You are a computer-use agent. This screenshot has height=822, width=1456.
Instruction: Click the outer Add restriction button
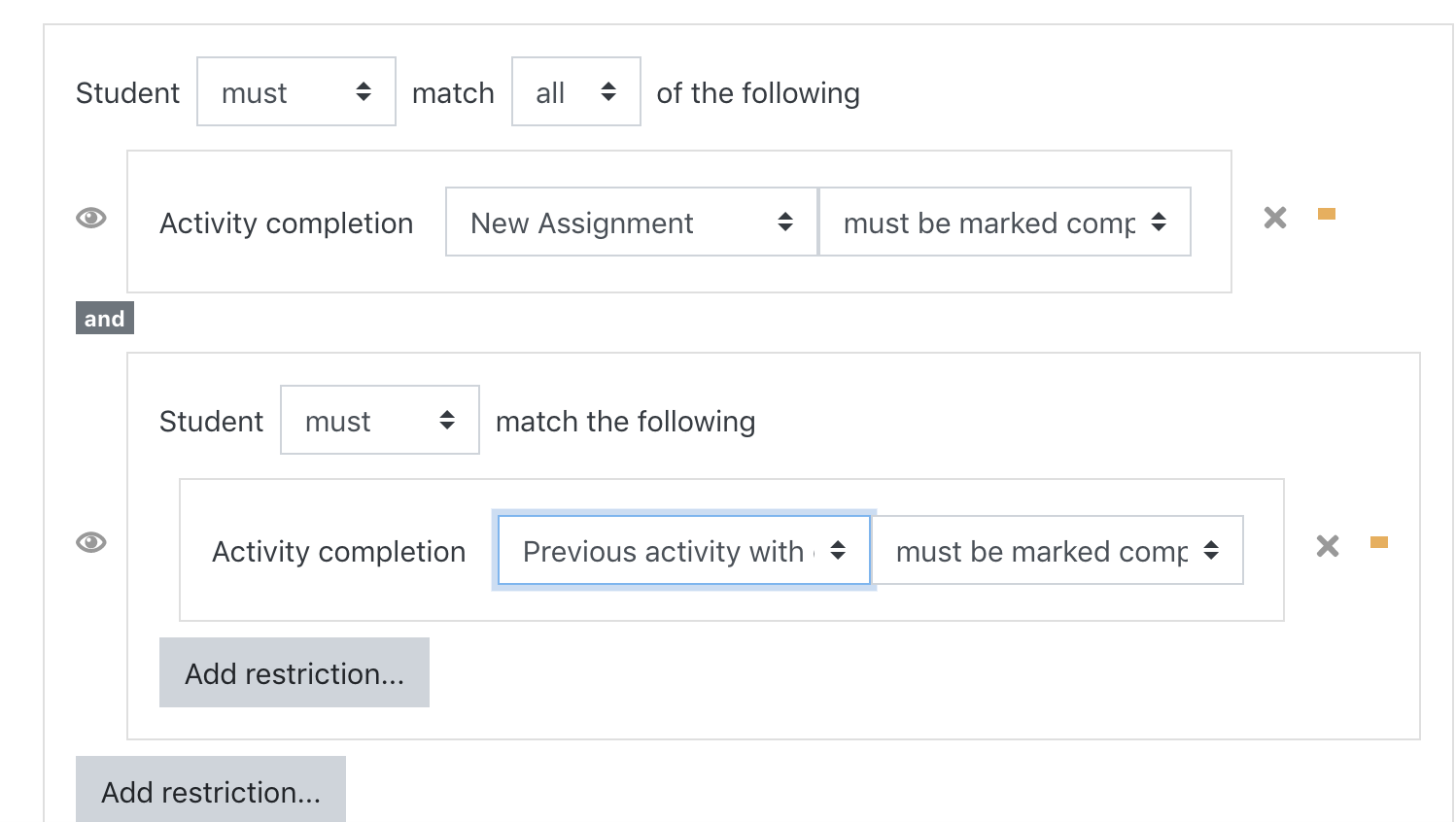tap(211, 790)
